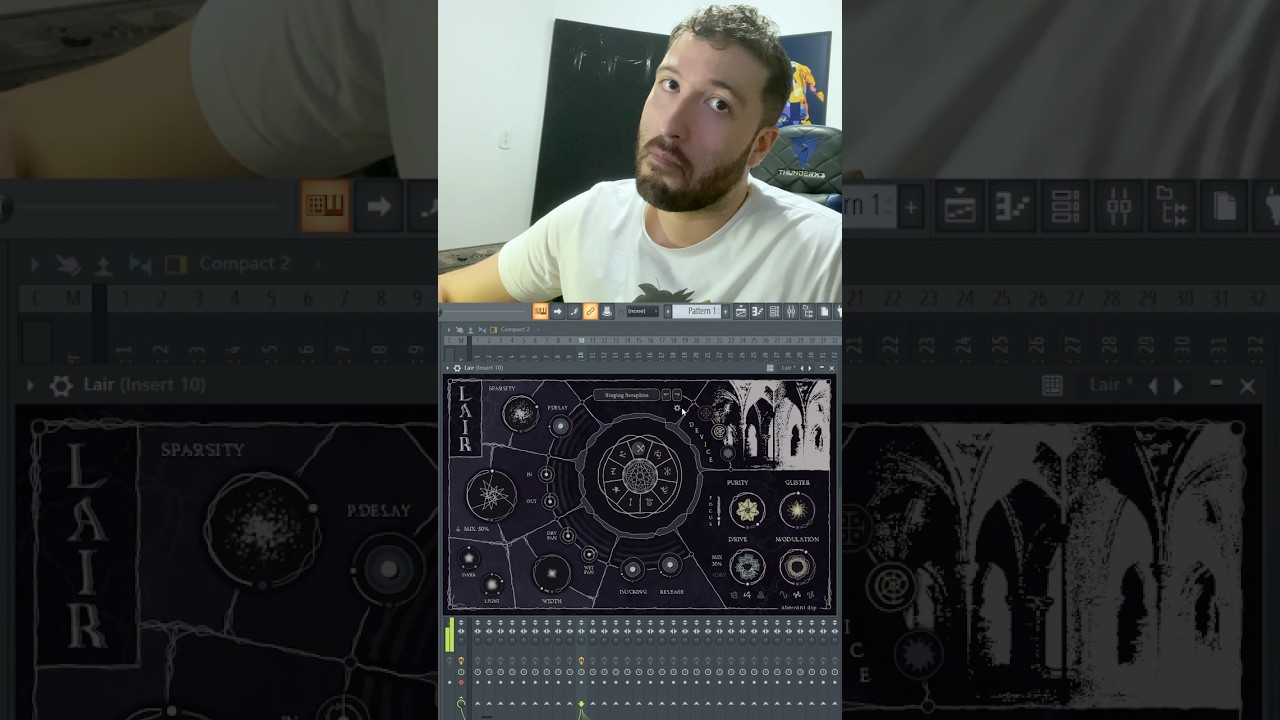Click the Light knob
This screenshot has width=1280, height=720.
coord(492,584)
